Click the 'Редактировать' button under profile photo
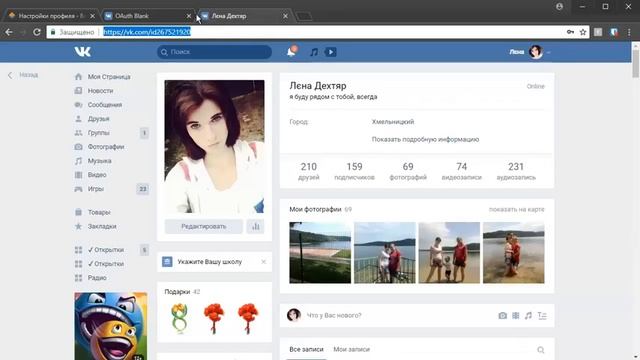The width and height of the screenshot is (640, 360). [x=204, y=227]
